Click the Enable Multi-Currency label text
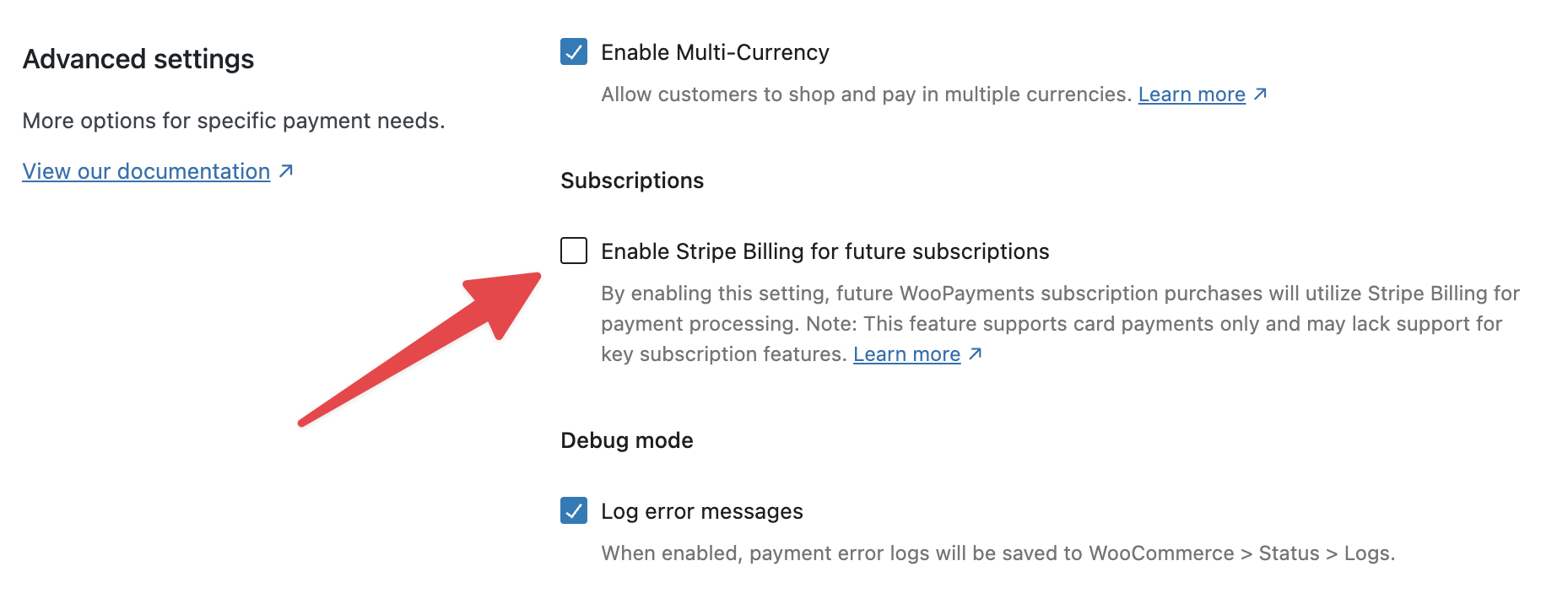Image resolution: width=1568 pixels, height=604 pixels. click(715, 52)
